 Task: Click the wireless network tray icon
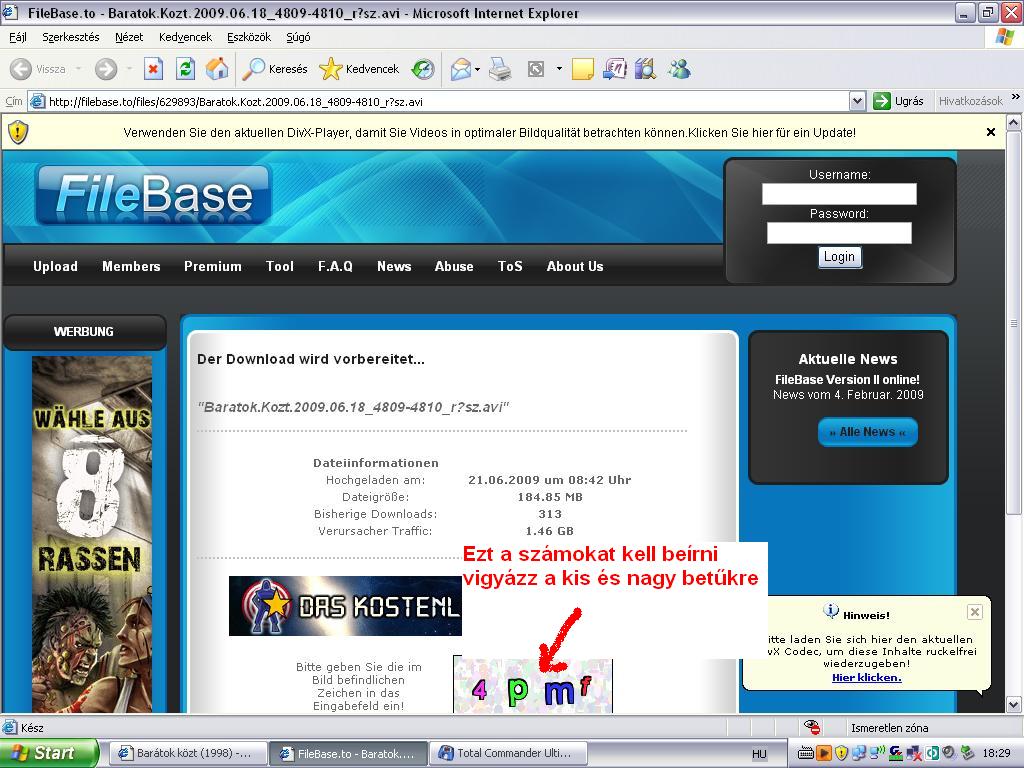[x=876, y=753]
